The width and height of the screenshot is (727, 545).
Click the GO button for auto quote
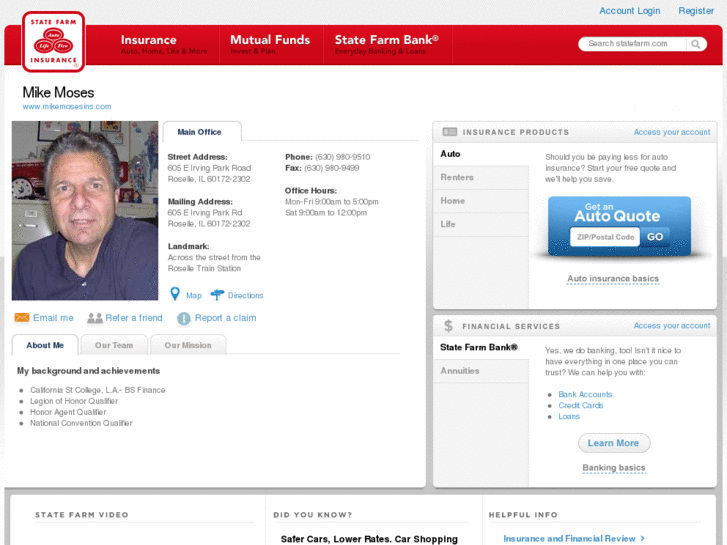pos(655,237)
